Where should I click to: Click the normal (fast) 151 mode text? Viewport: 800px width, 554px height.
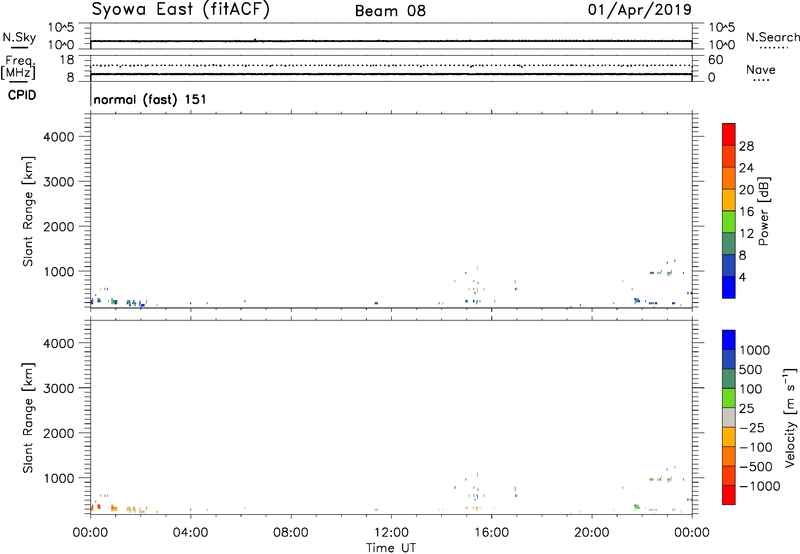pyautogui.click(x=144, y=100)
